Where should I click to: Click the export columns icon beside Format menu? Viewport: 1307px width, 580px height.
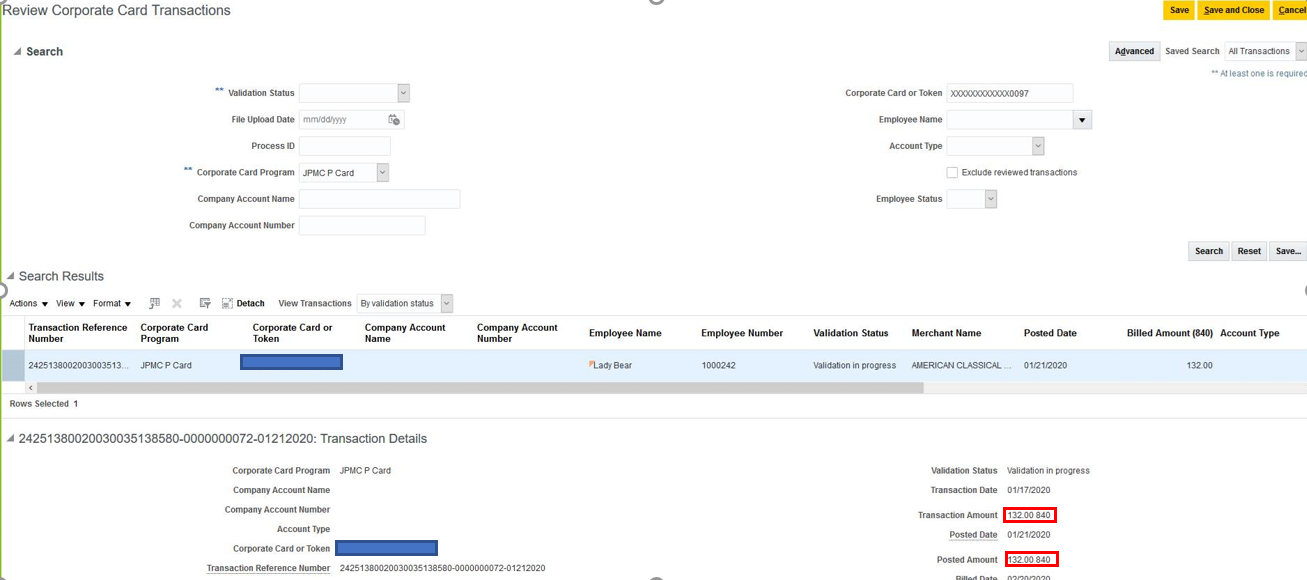(x=153, y=303)
